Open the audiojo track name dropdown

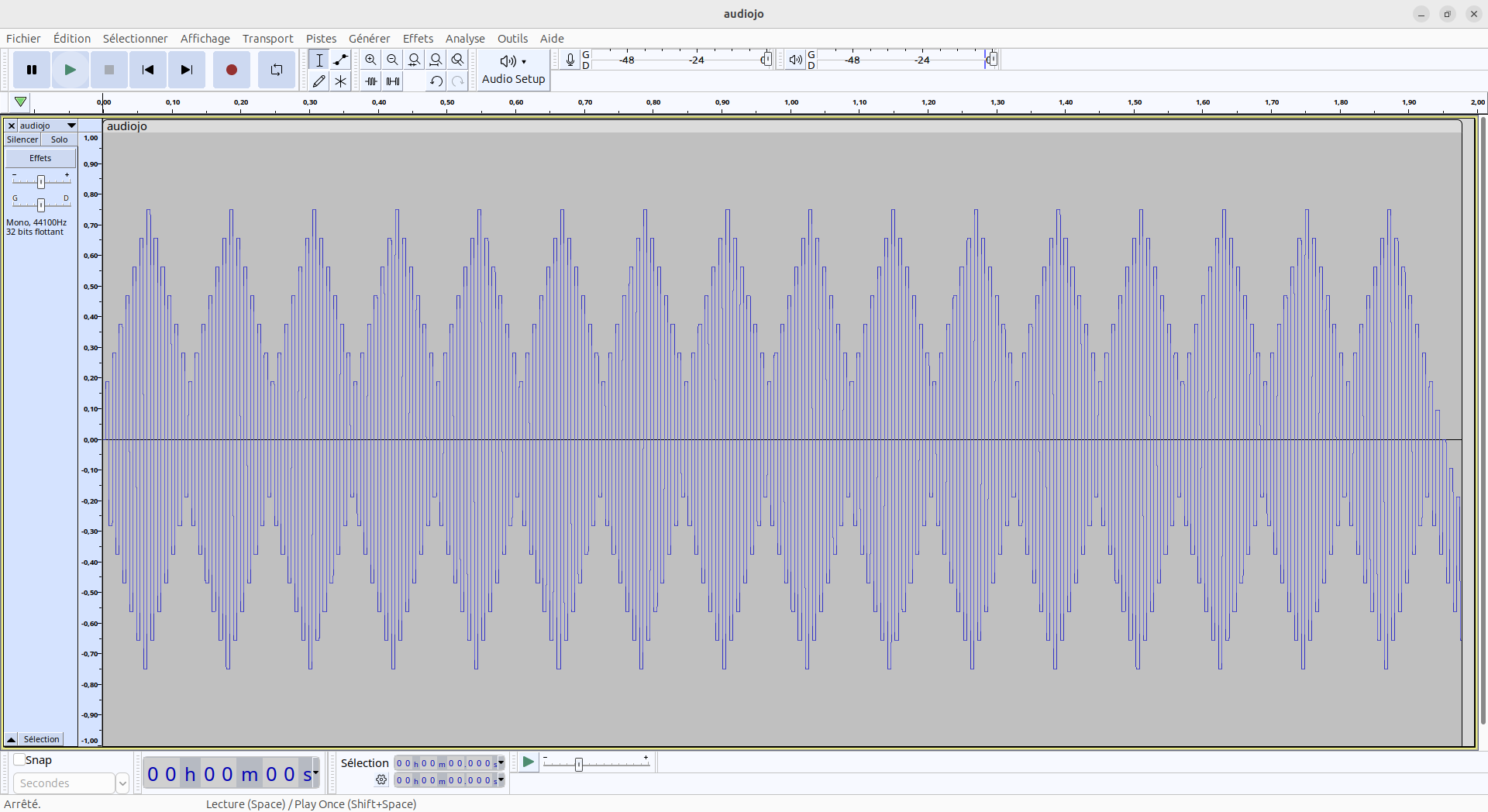tap(71, 126)
